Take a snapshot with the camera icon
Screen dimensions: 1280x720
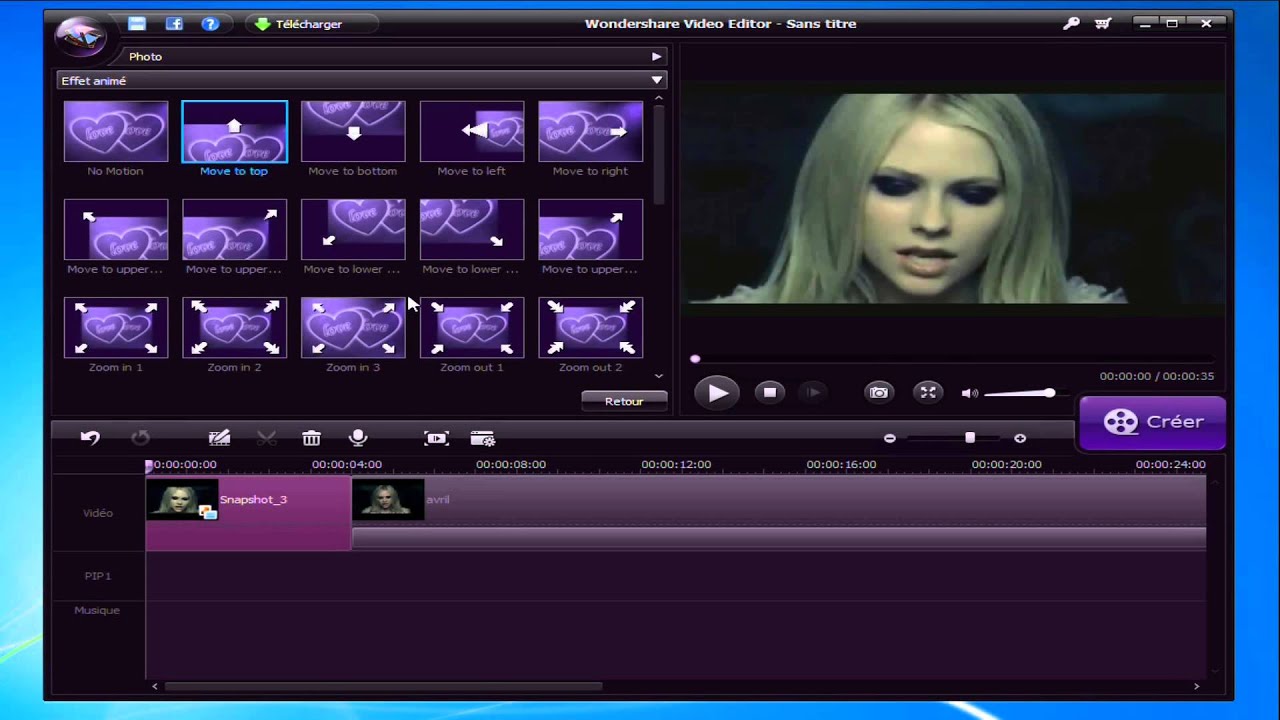point(878,393)
